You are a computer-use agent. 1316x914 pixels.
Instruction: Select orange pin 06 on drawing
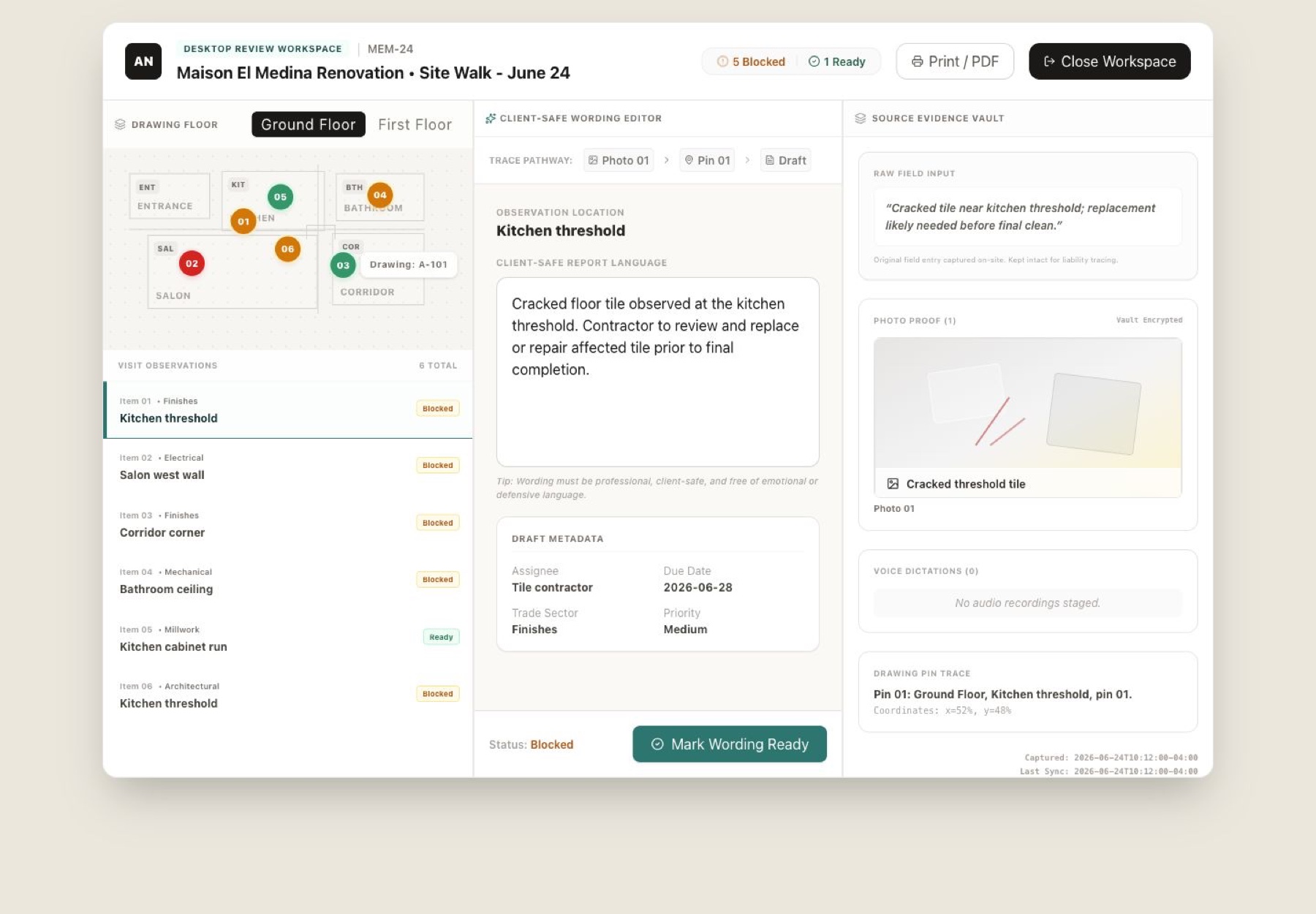(x=288, y=249)
